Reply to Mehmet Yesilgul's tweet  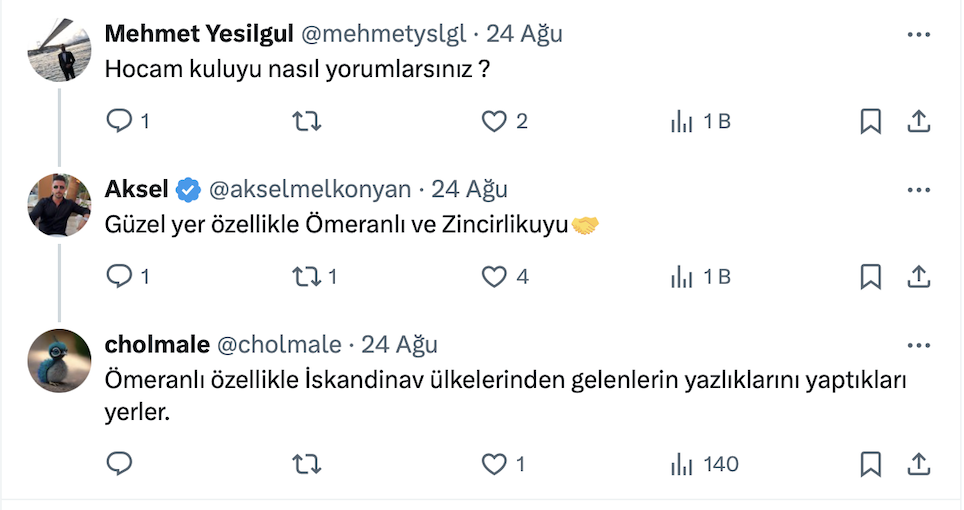120,122
